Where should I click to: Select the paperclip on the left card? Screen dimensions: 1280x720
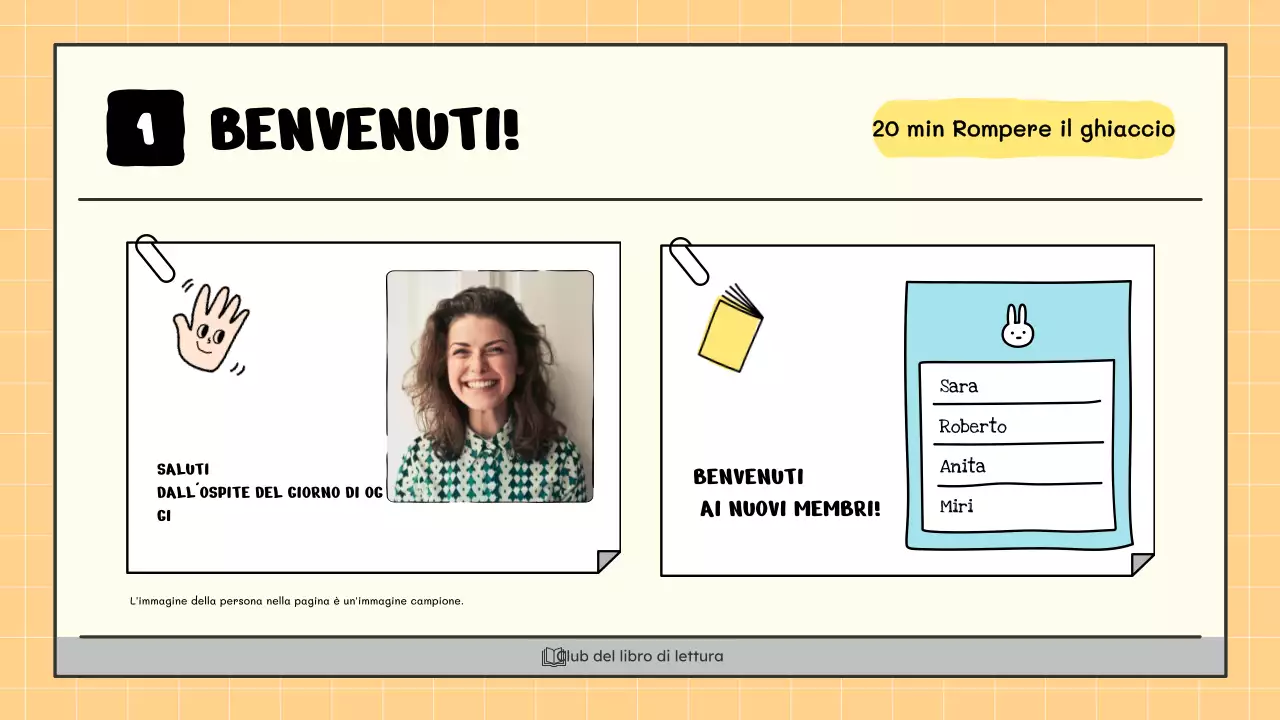tap(154, 258)
